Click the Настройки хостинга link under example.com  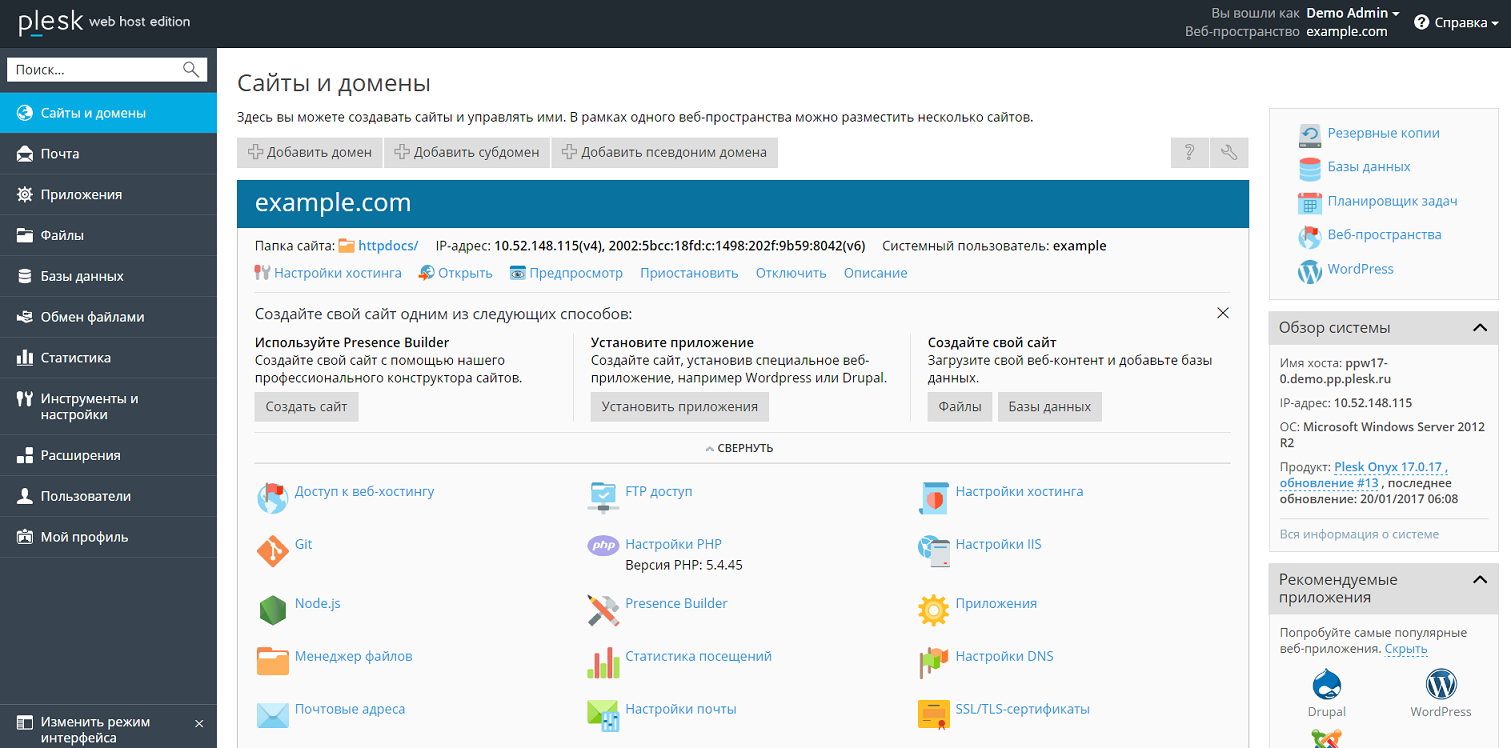[x=338, y=273]
